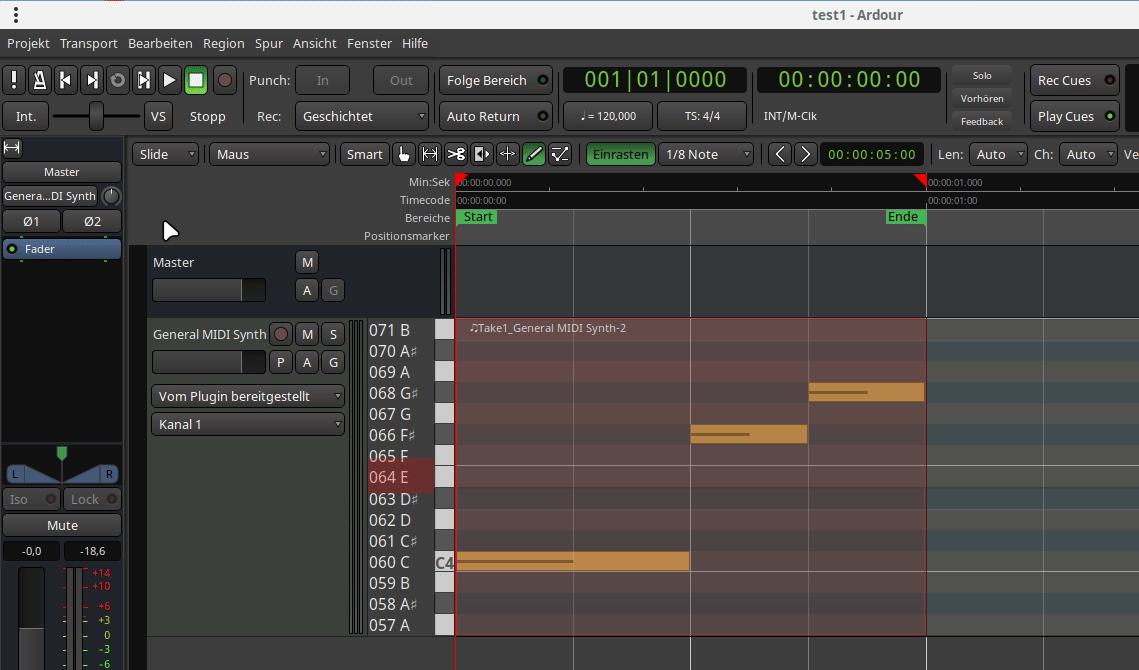Toggle Auto Return option

tap(496, 116)
